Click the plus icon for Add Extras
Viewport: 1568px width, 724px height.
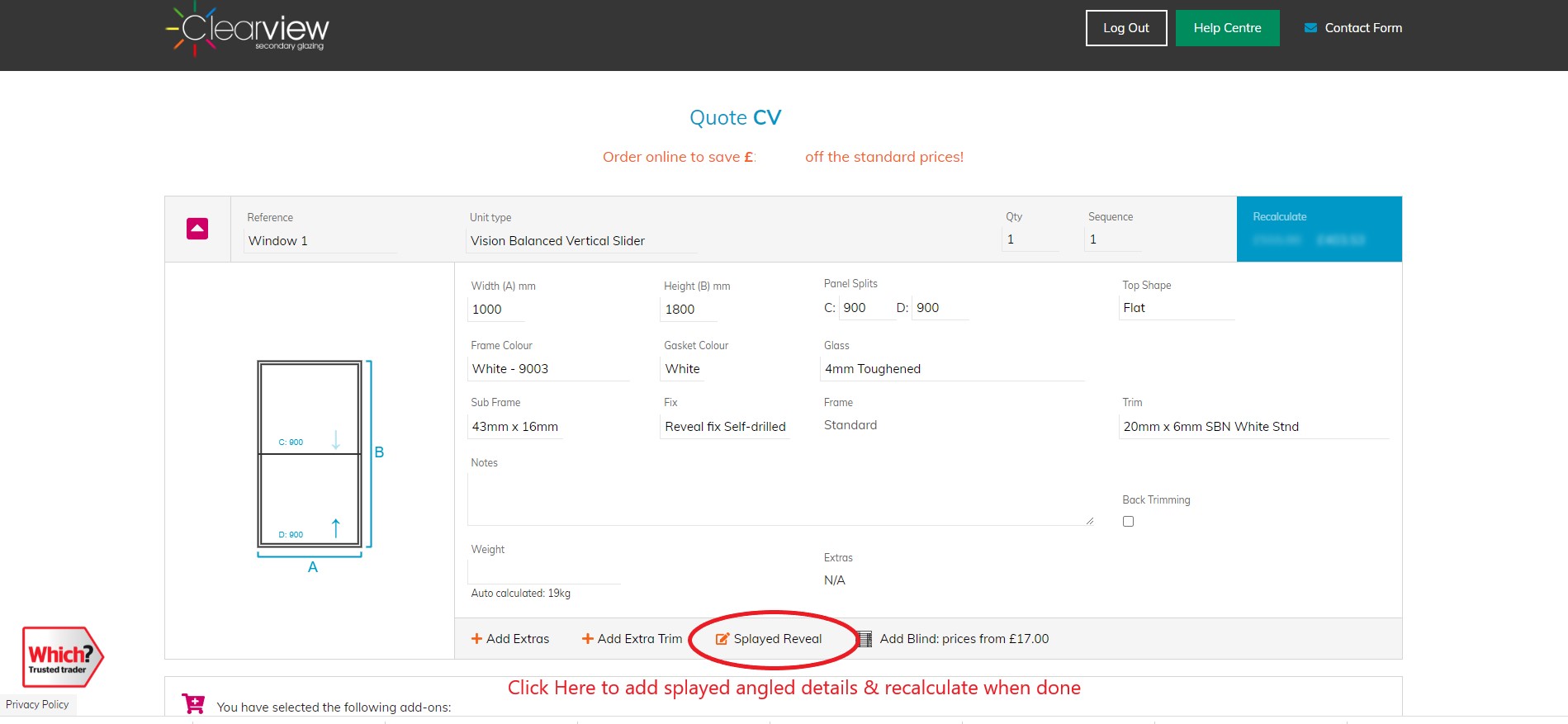tap(476, 638)
